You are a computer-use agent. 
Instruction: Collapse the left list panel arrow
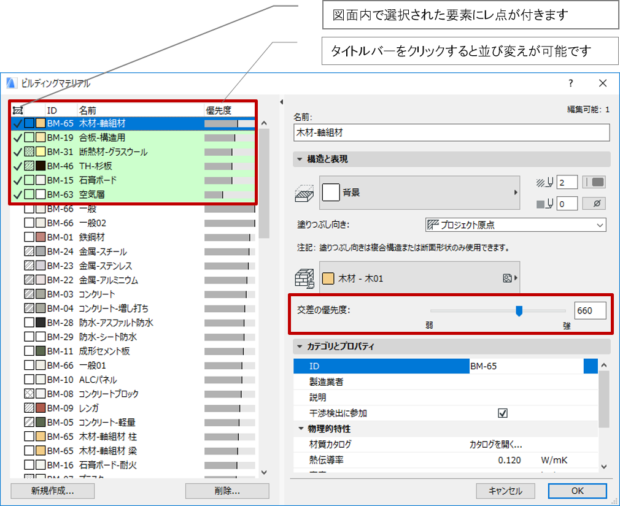click(x=282, y=102)
